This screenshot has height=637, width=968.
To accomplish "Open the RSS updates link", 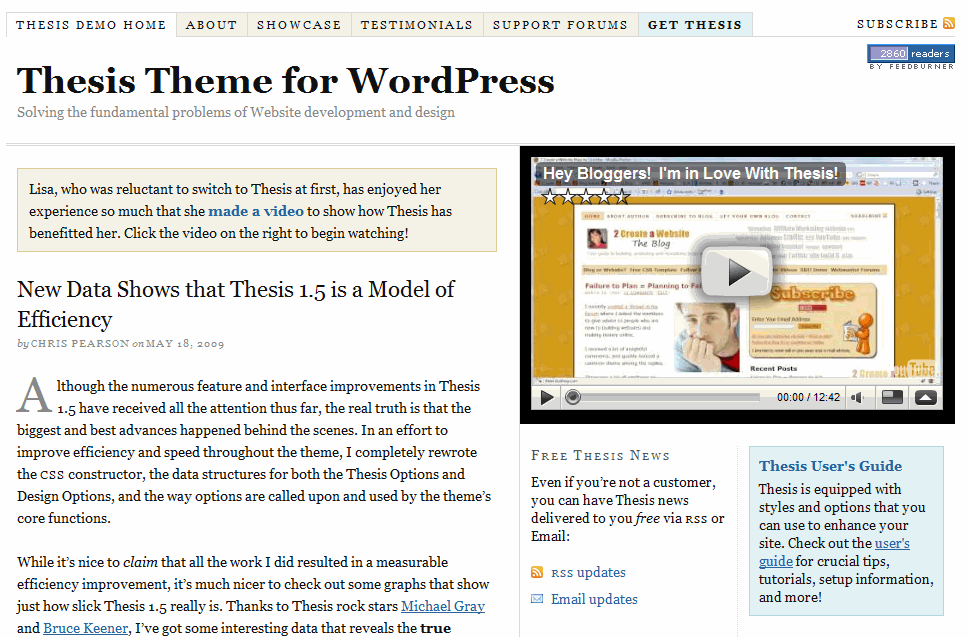I will (x=588, y=572).
